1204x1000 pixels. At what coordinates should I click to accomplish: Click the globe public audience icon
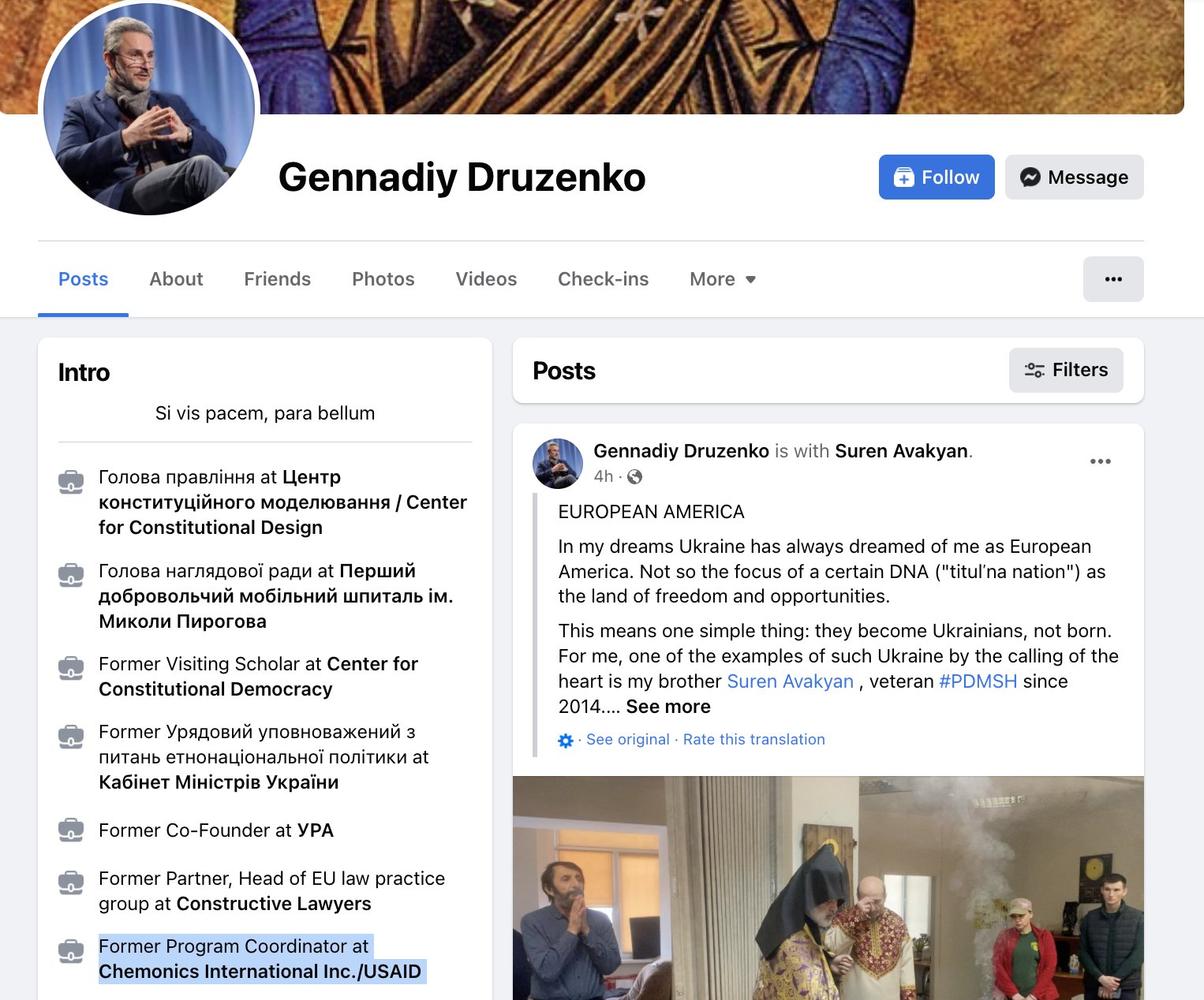(x=634, y=476)
